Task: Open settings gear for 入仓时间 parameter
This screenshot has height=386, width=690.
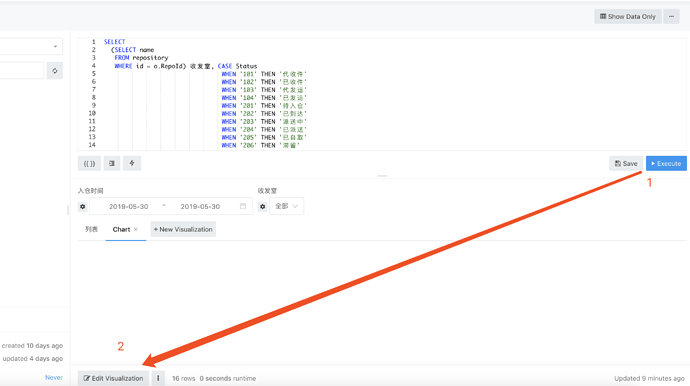Action: tap(83, 206)
